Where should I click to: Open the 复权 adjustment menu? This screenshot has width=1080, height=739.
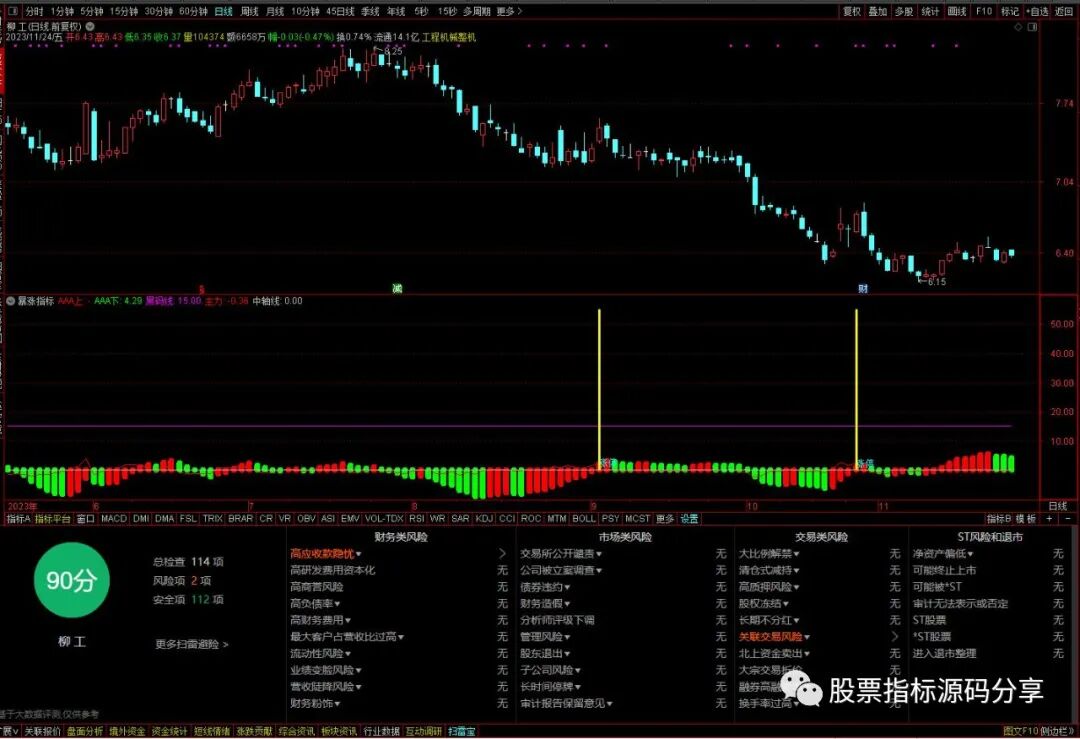[852, 11]
